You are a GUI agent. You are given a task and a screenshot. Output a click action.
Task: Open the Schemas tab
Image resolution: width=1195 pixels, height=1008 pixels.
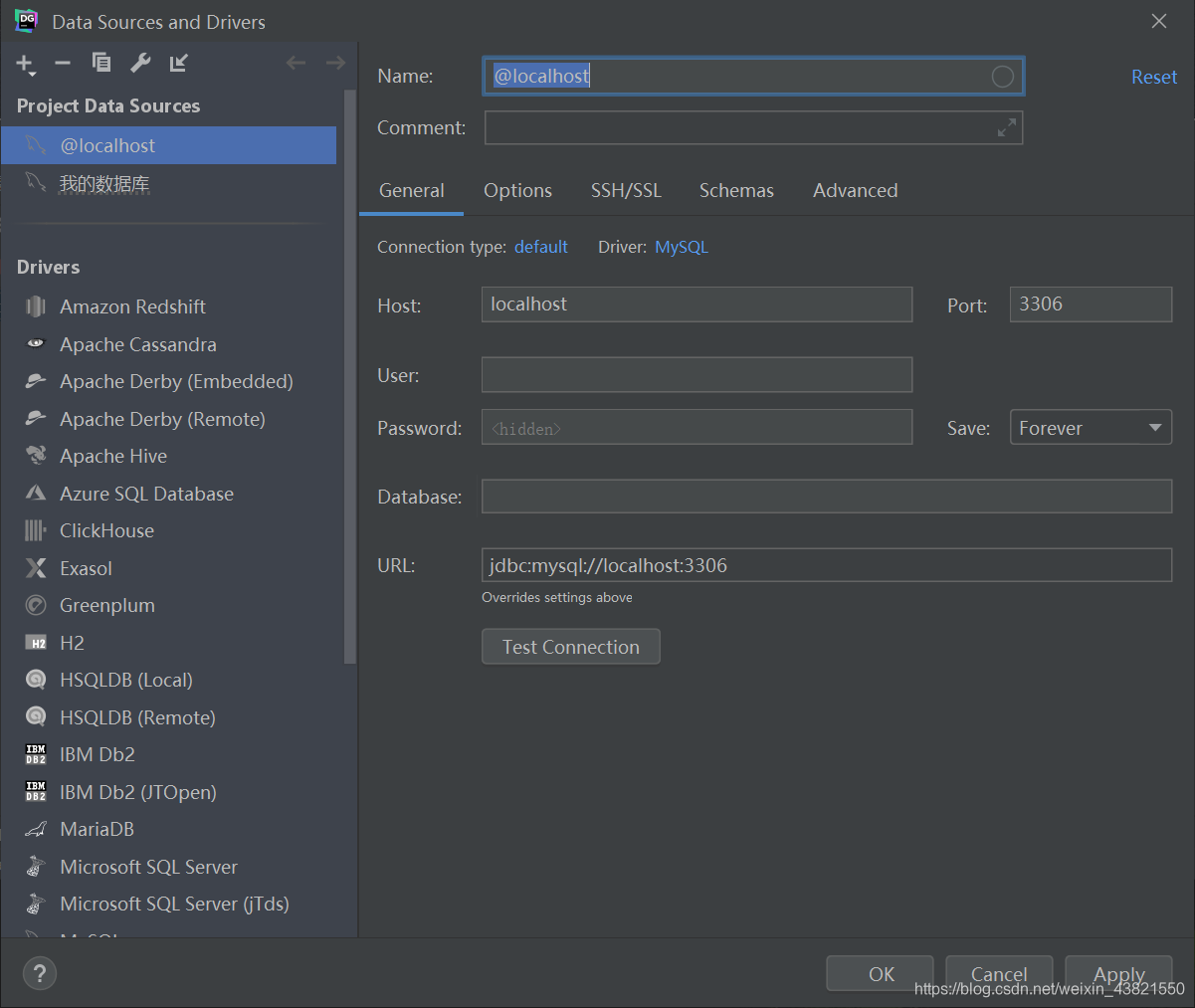736,190
